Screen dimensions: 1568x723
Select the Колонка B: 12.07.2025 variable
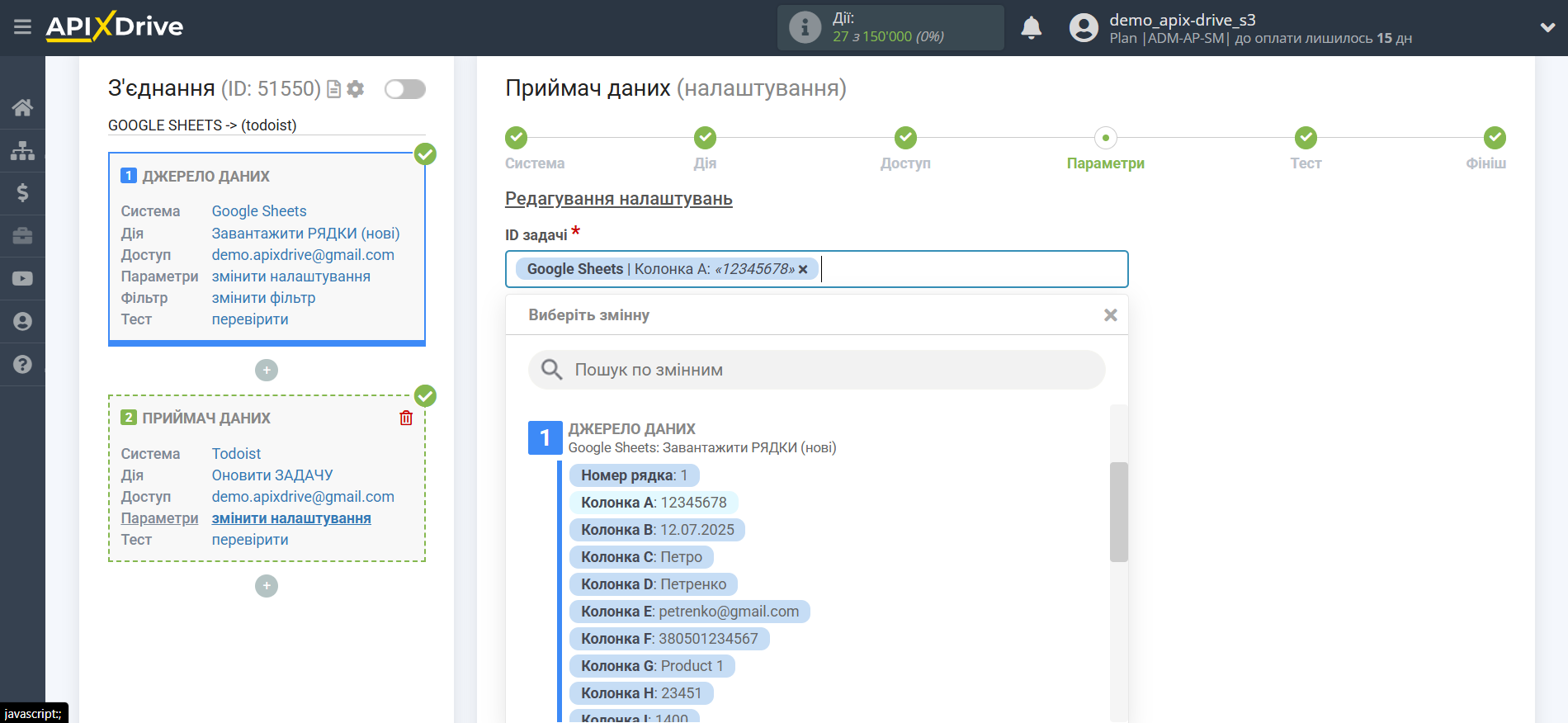point(657,530)
